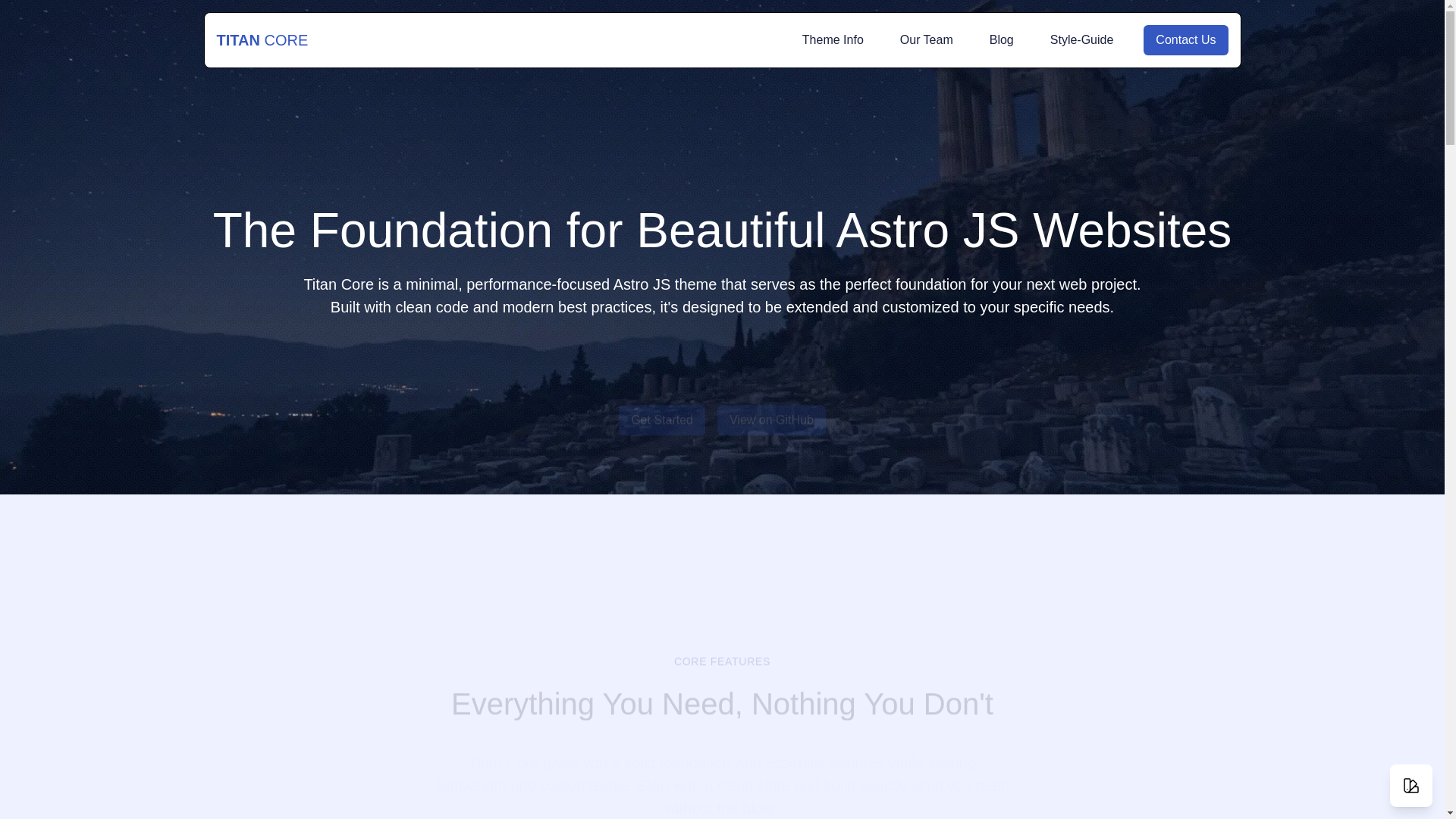The width and height of the screenshot is (1456, 819).
Task: Click the Contact Us button
Action: [x=1185, y=40]
